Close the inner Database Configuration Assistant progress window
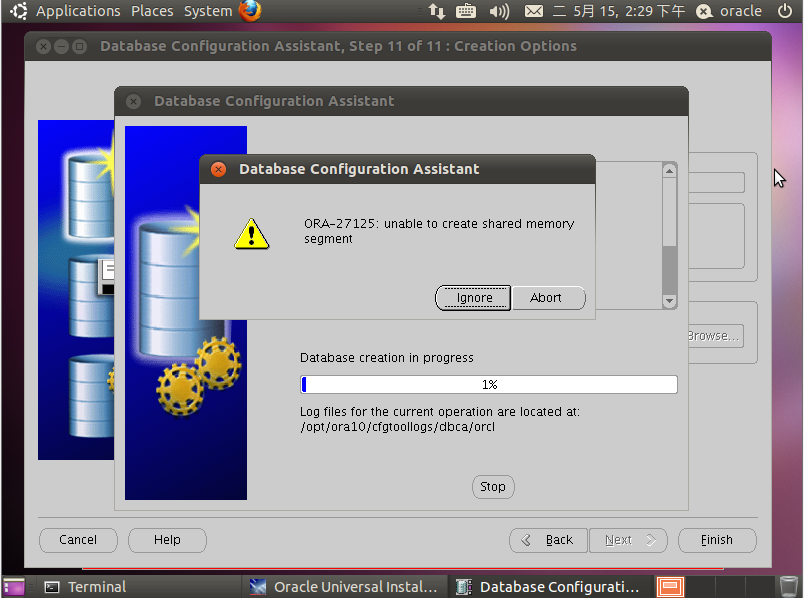804x598 pixels. [x=133, y=102]
